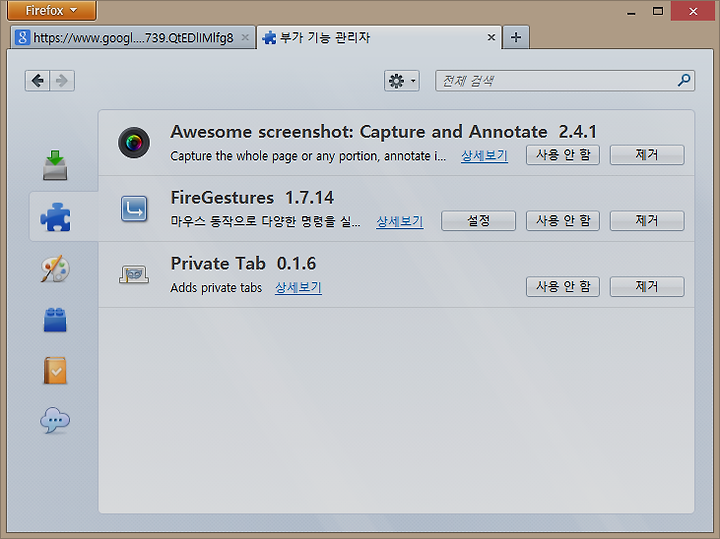This screenshot has height=539, width=720.
Task: Open the chat bubble category in sidebar
Action: pos(55,420)
